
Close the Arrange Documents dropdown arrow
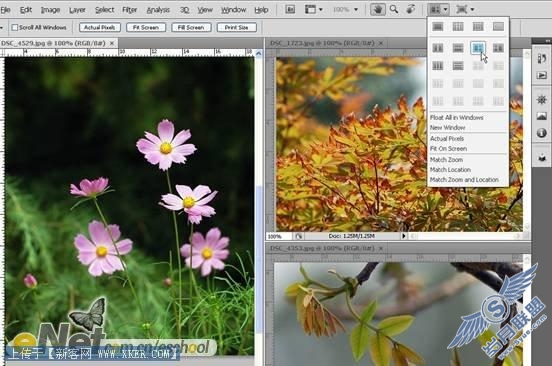click(445, 10)
